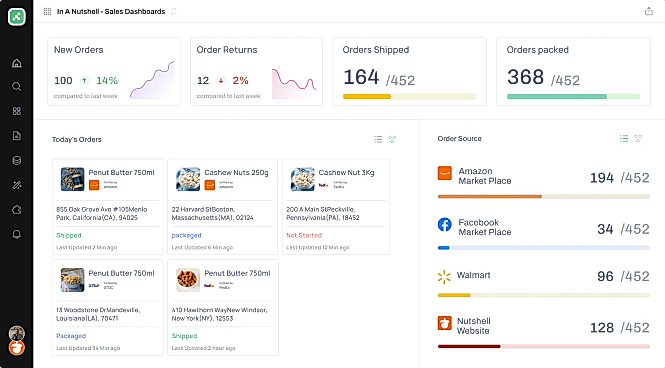Click address 22 Harvard St Boston
The image size is (665, 368).
[212, 213]
